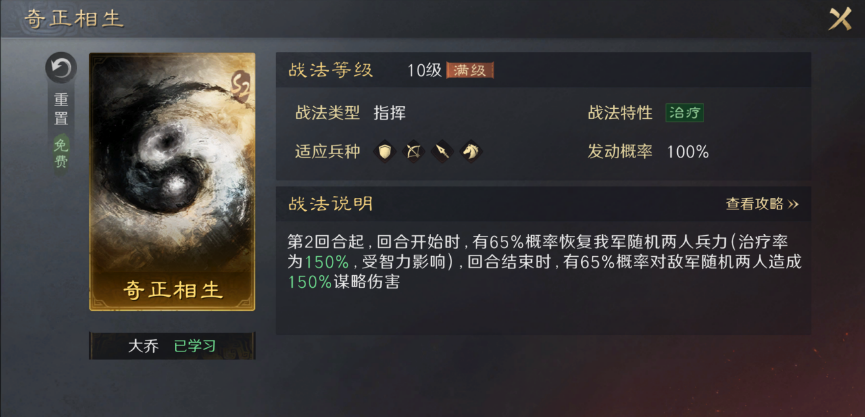Select the 大乔 已学习 learner entry

[172, 346]
